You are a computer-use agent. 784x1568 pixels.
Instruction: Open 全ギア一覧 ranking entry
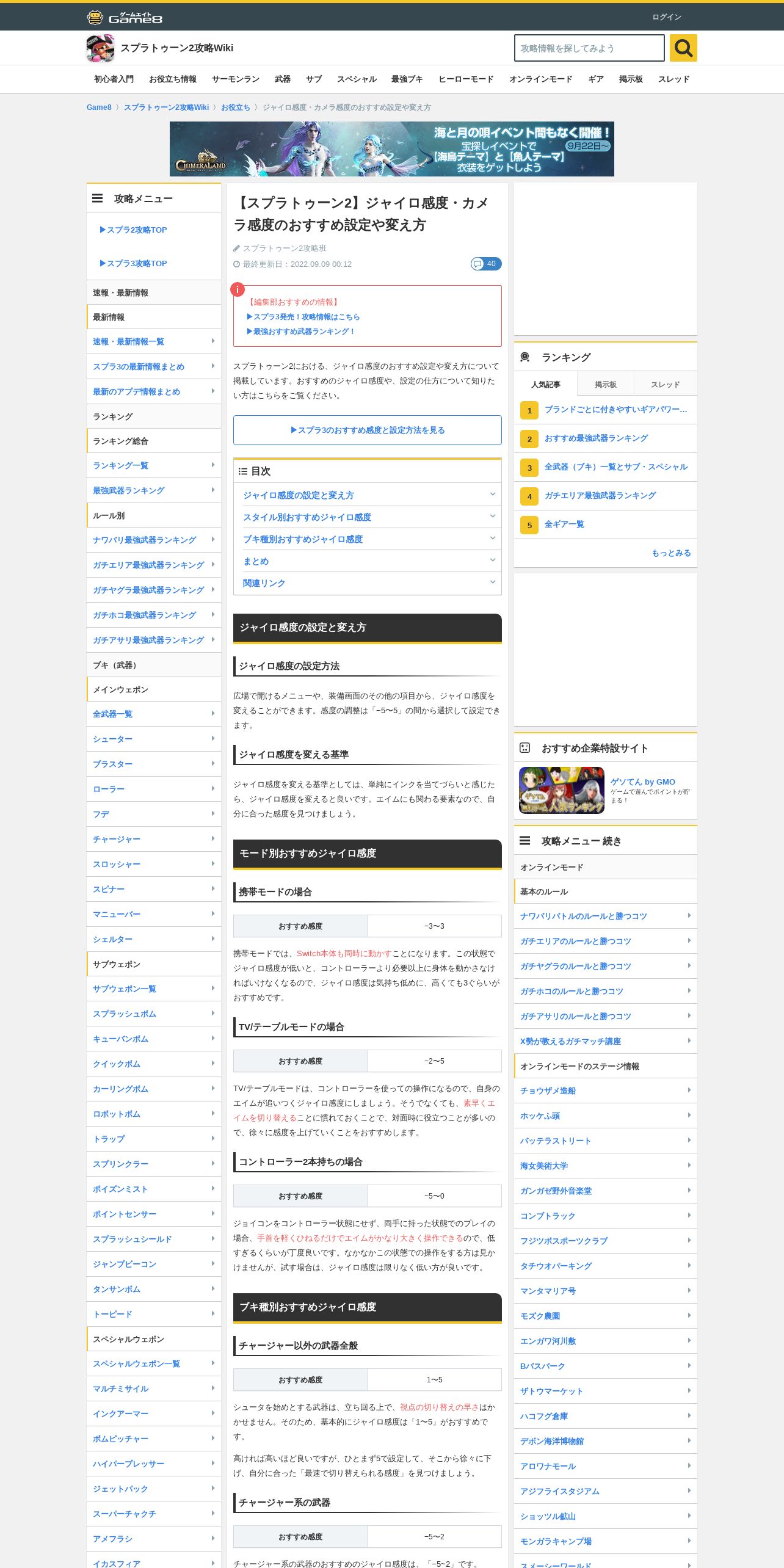point(564,524)
